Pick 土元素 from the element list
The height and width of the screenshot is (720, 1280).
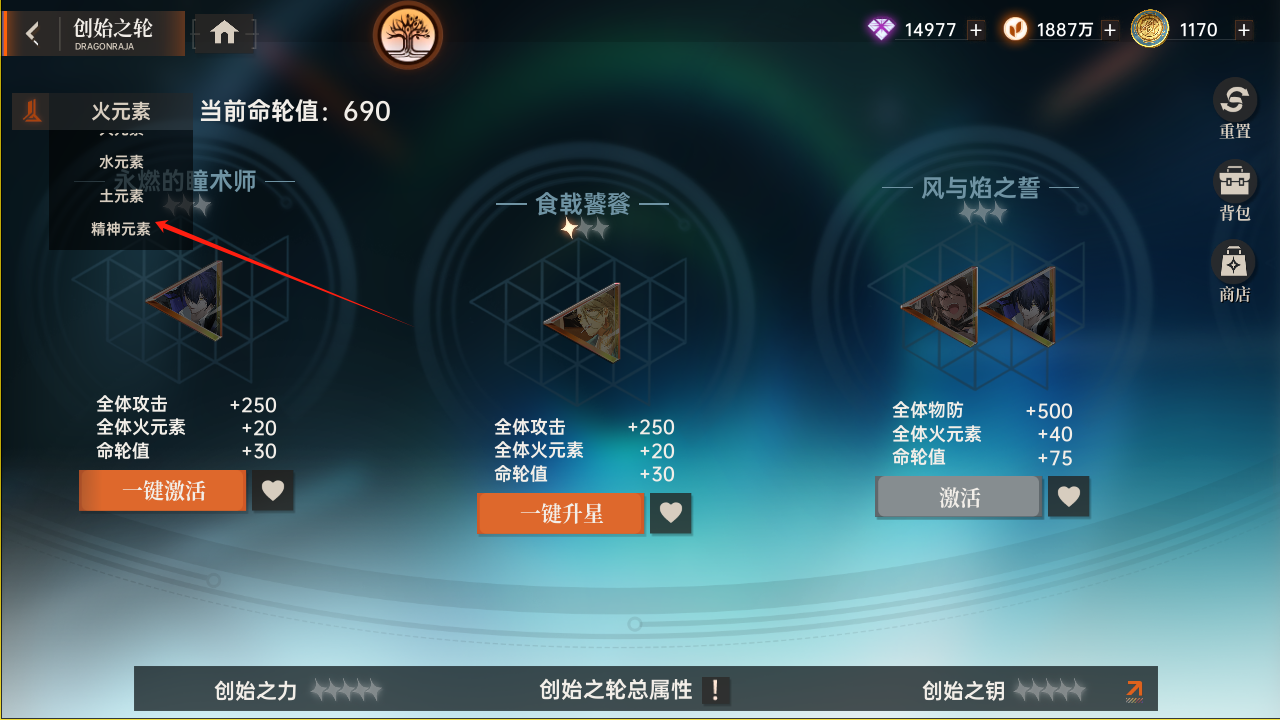click(x=121, y=196)
